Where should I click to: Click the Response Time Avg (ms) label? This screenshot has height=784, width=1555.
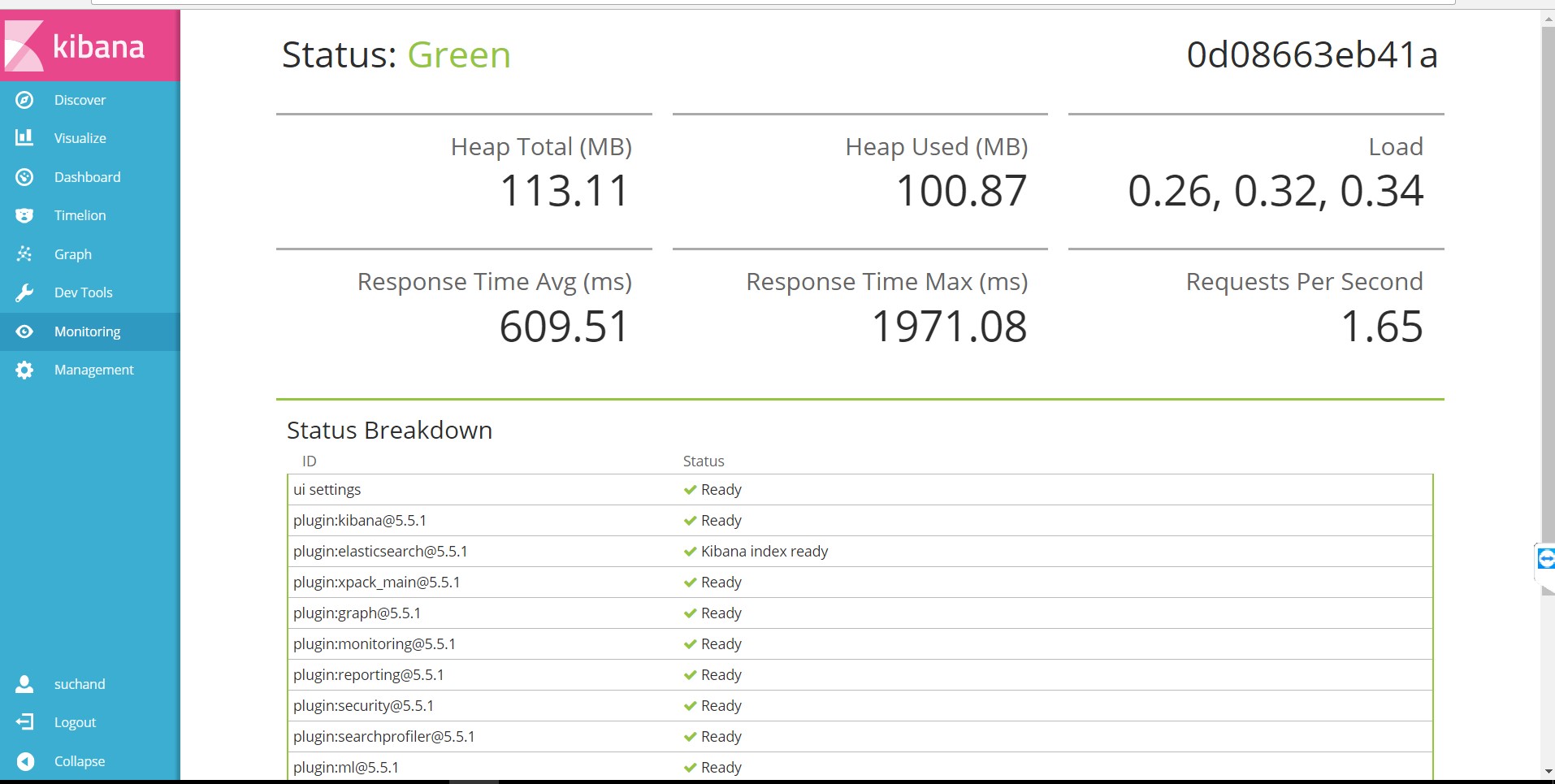(x=495, y=282)
